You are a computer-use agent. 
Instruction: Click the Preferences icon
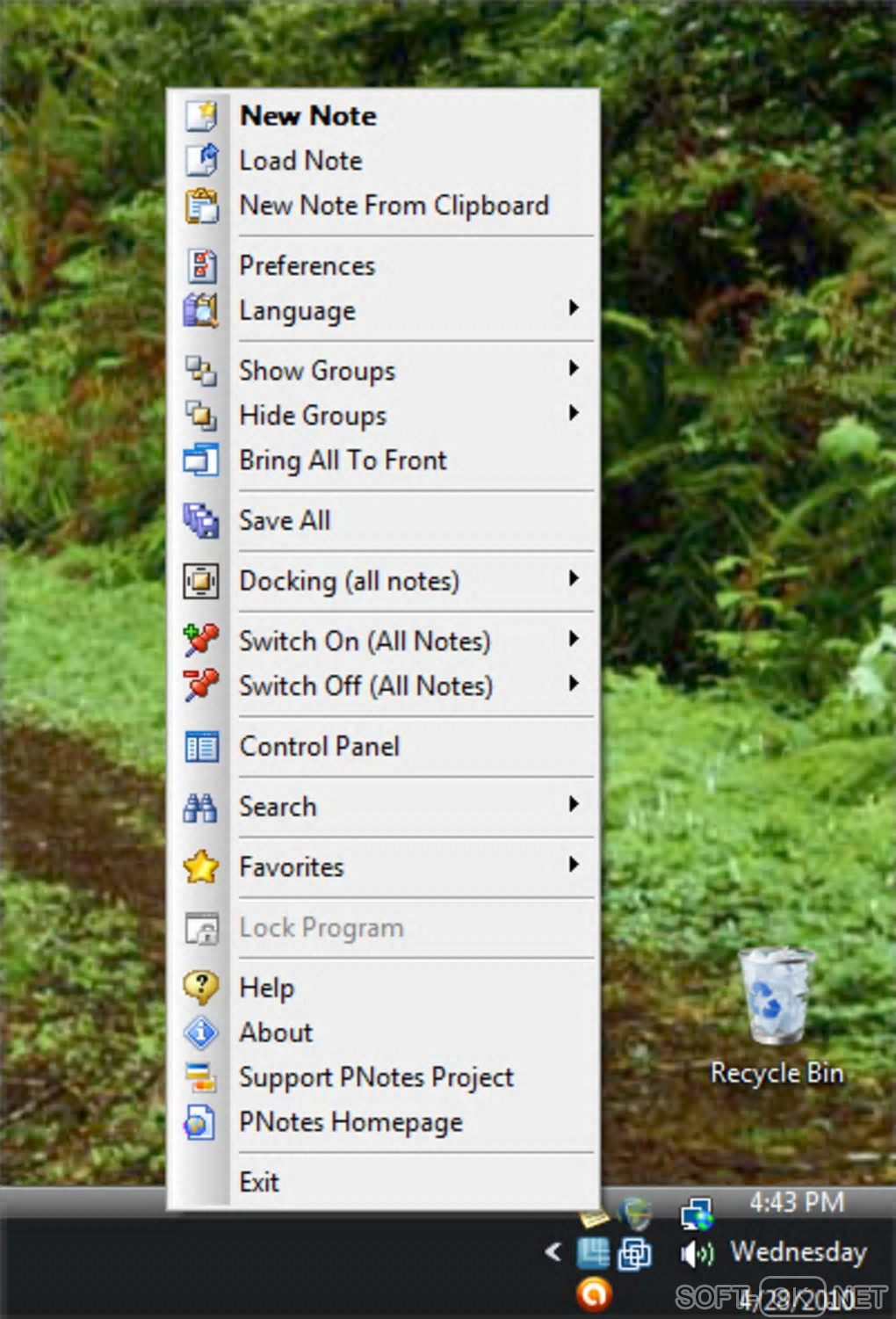(x=201, y=265)
